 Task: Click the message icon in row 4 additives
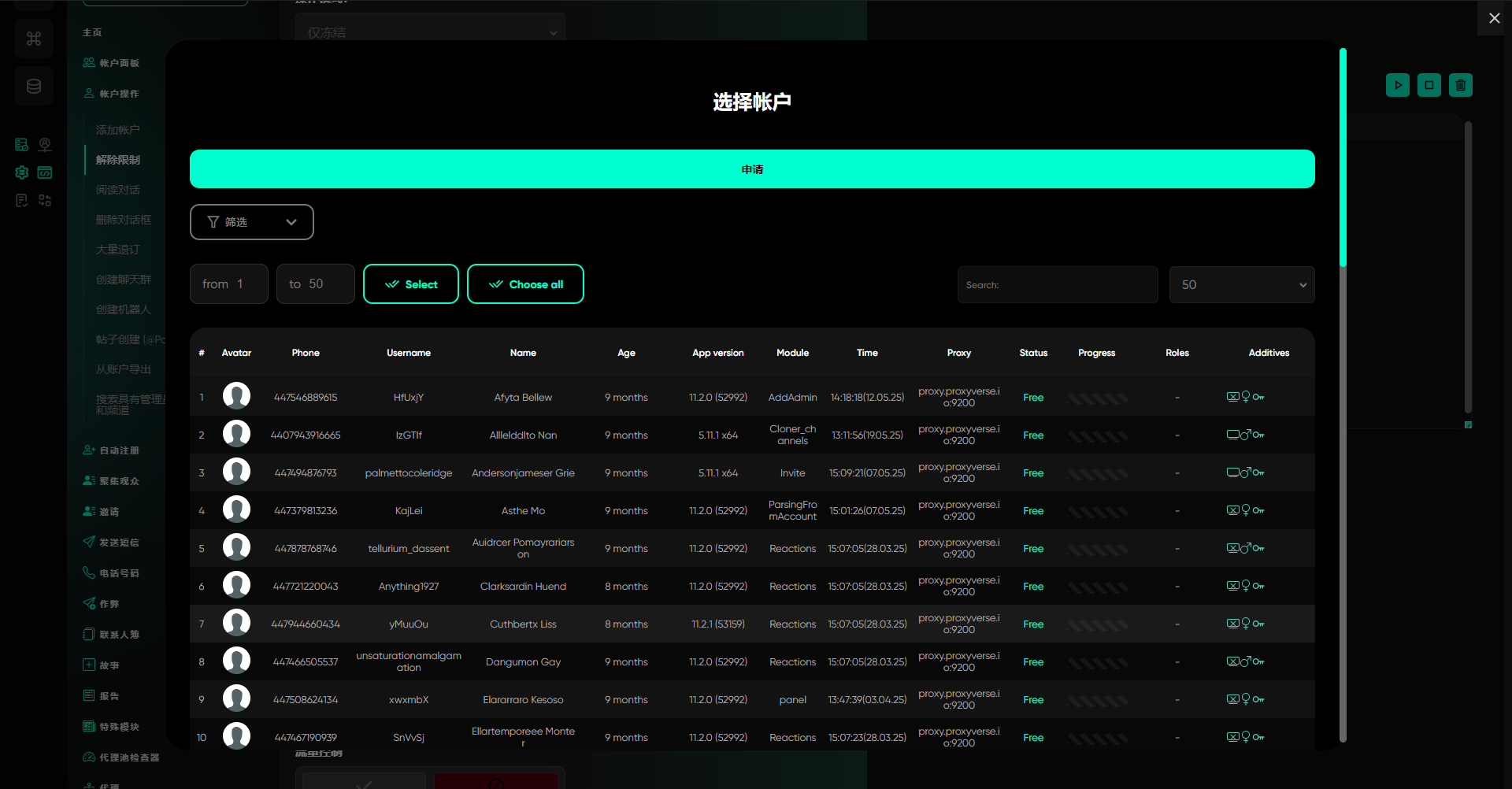pyautogui.click(x=1232, y=510)
